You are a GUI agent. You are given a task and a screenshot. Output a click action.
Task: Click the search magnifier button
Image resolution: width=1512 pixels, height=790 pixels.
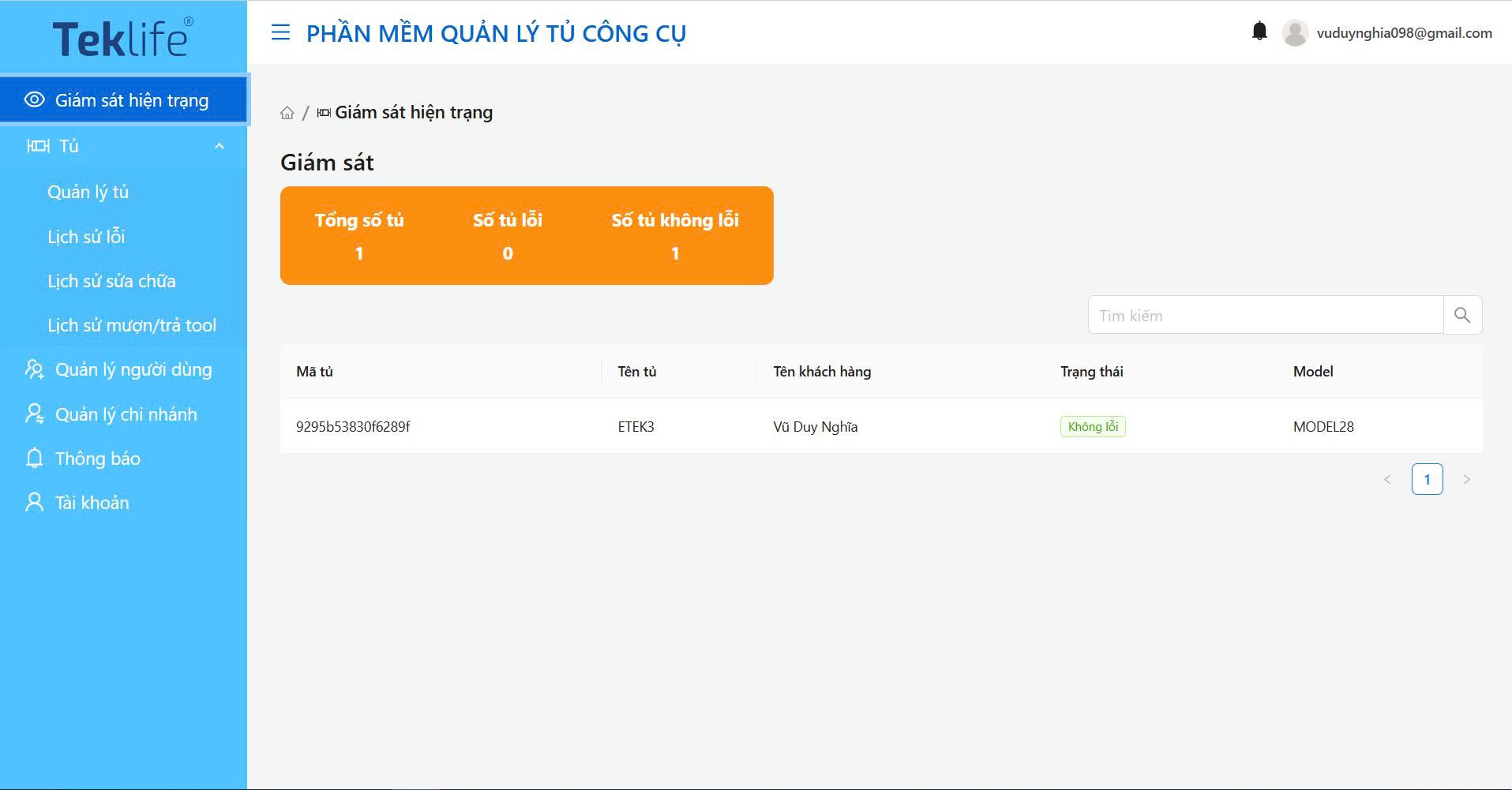(1462, 315)
